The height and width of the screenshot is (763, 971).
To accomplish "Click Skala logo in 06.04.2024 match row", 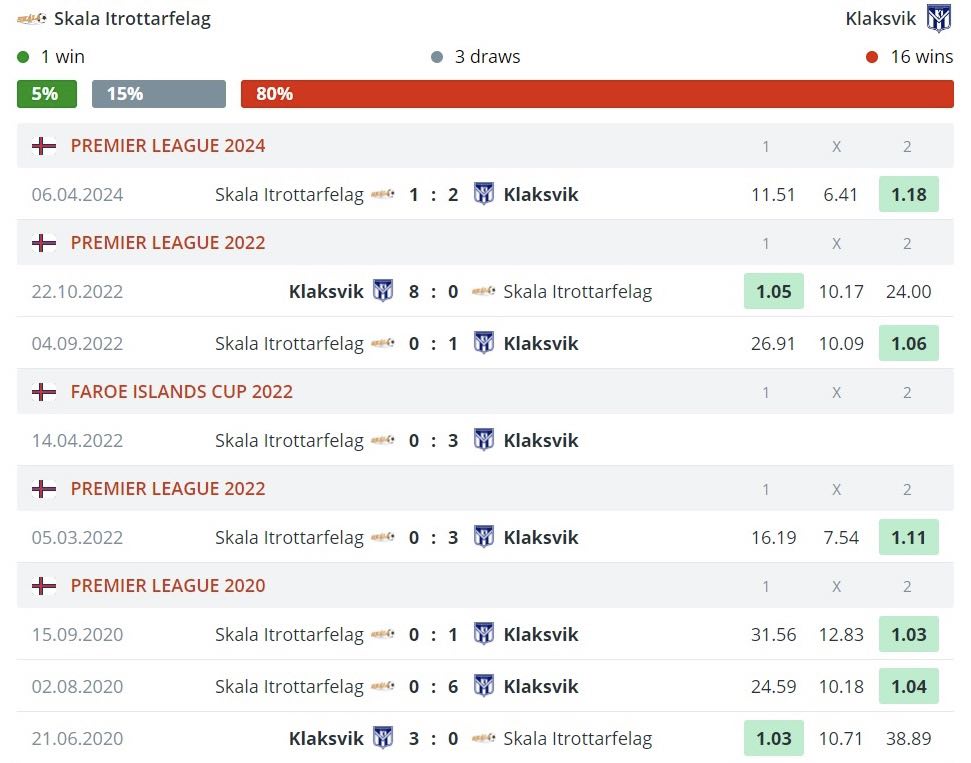I will coord(383,194).
